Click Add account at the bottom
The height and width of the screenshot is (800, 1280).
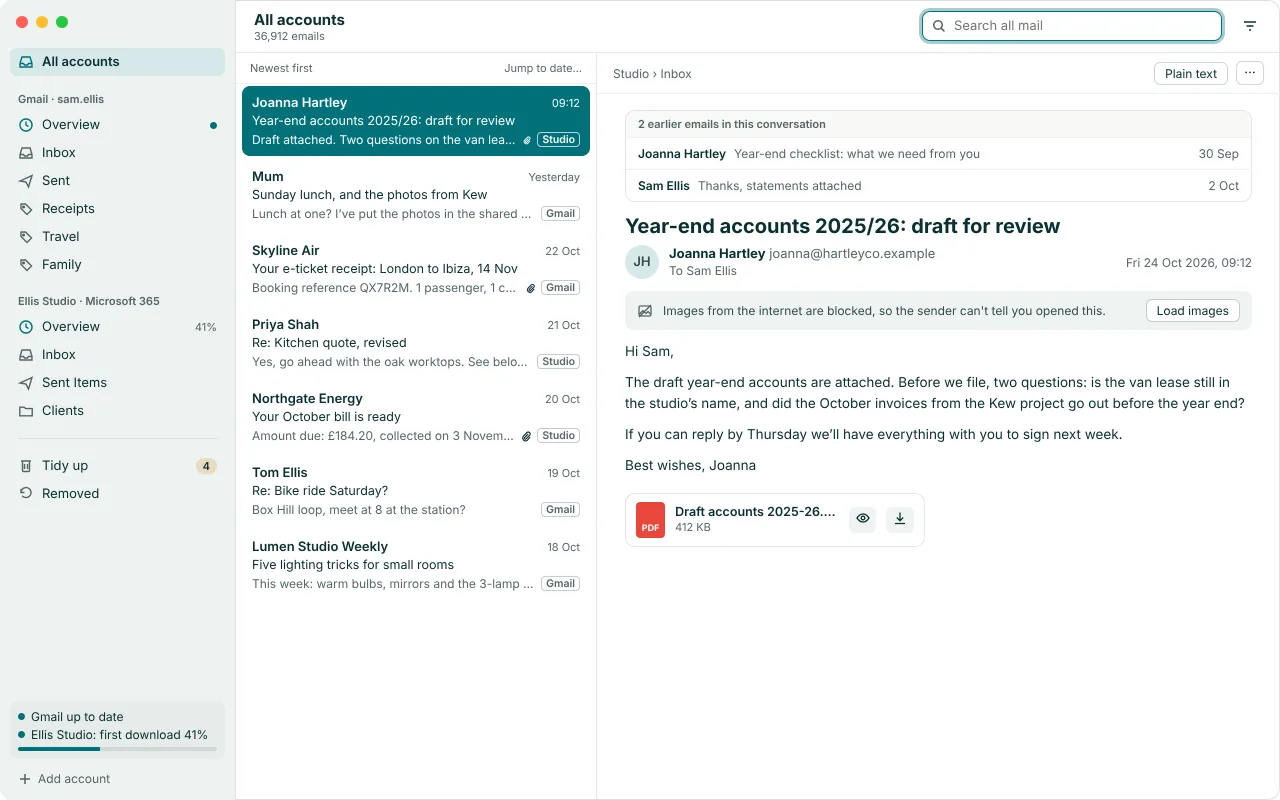tap(64, 779)
